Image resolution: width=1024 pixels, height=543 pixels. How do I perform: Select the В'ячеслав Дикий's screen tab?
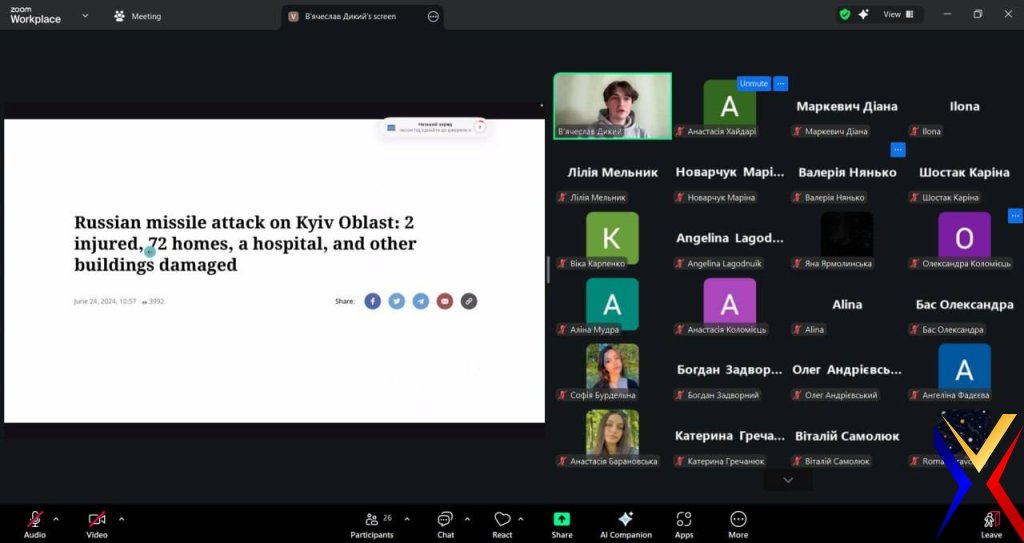click(x=350, y=16)
